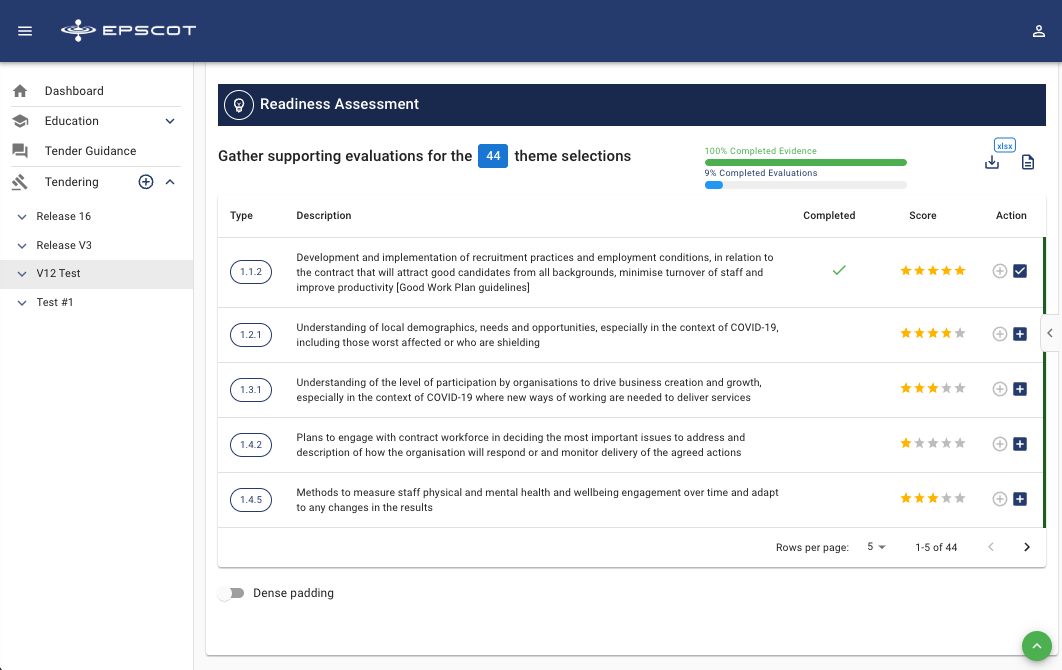The width and height of the screenshot is (1062, 670).
Task: Click the Dashboard home icon
Action: click(20, 91)
